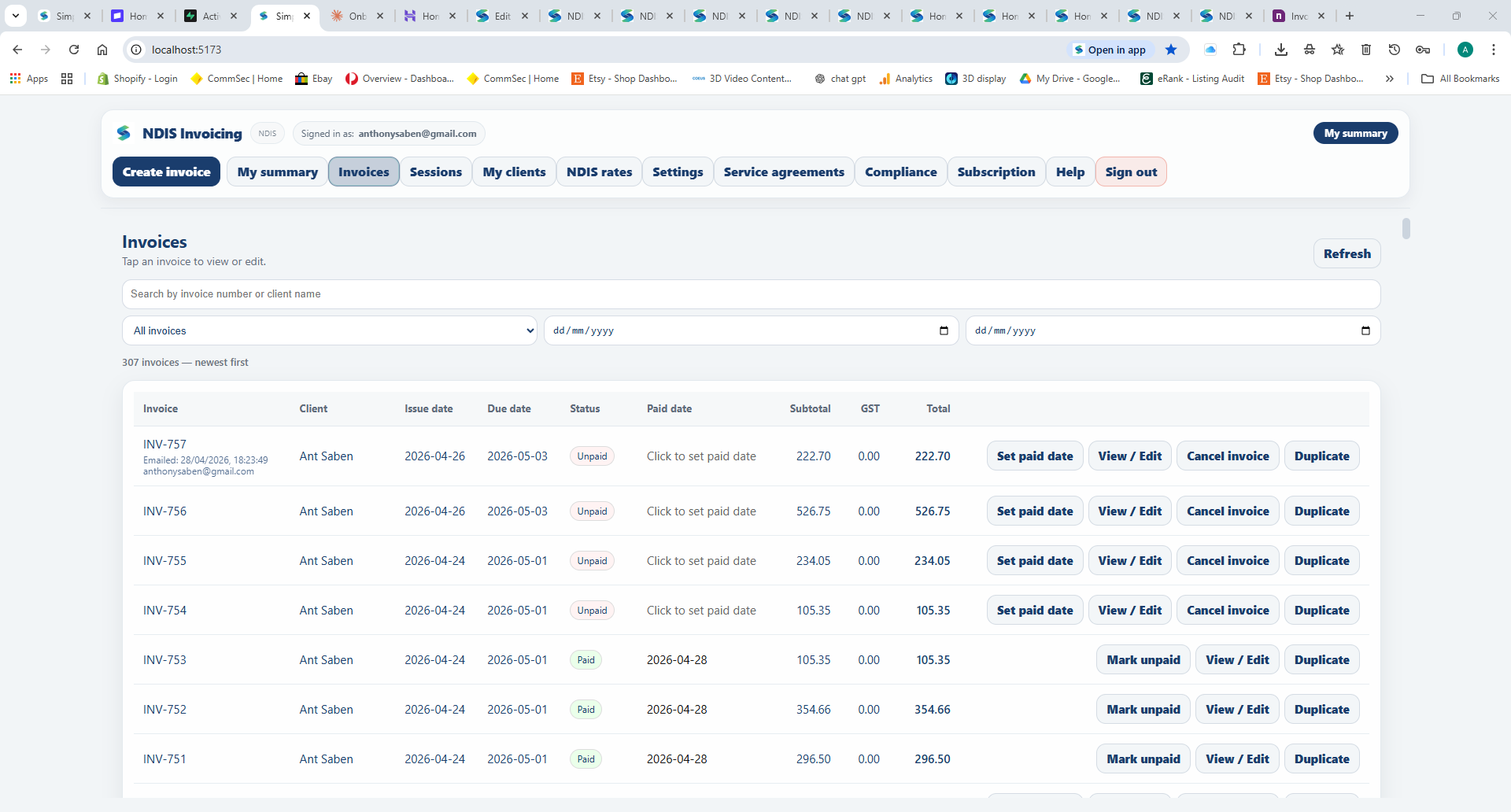This screenshot has width=1511, height=812.
Task: Switch to the Edit browser tab
Action: coord(503,16)
